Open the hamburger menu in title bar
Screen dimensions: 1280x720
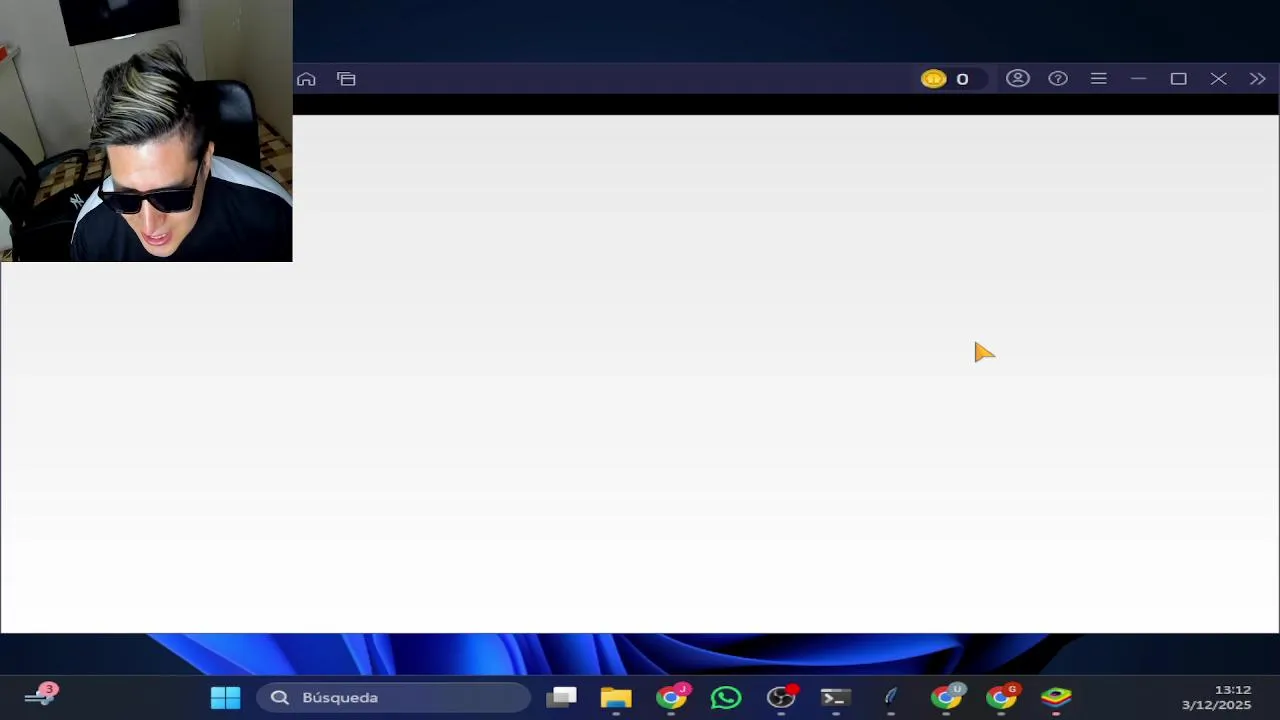coord(1098,78)
